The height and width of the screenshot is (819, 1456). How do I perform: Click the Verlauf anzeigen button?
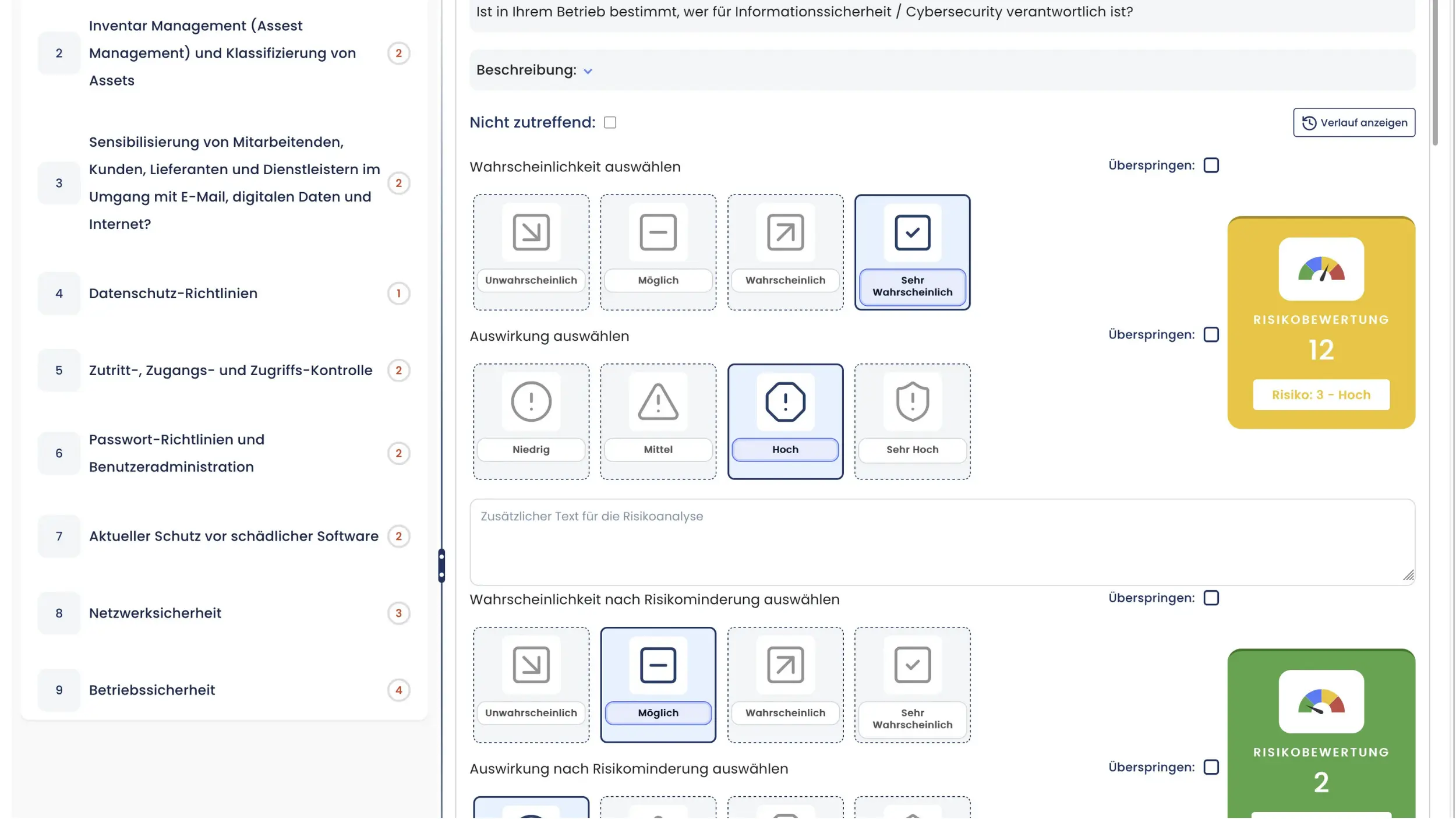(x=1353, y=122)
